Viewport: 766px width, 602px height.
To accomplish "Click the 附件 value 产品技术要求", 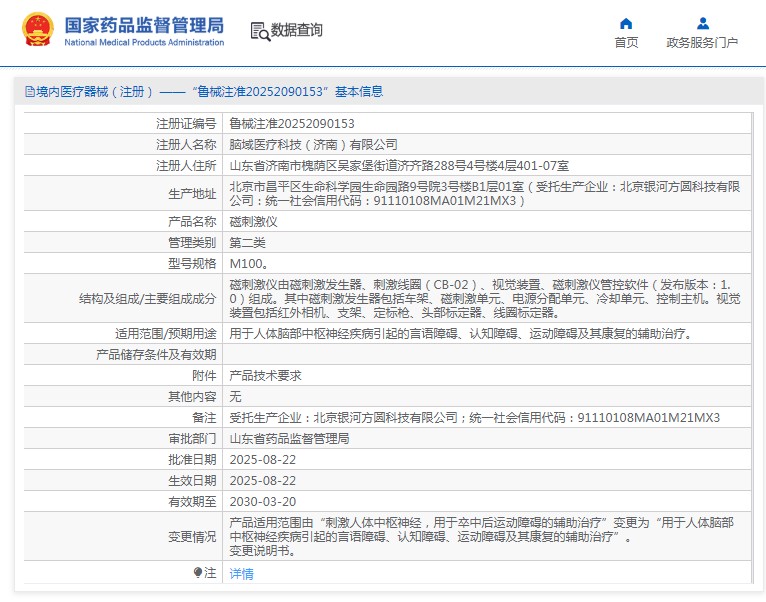I will coord(265,375).
